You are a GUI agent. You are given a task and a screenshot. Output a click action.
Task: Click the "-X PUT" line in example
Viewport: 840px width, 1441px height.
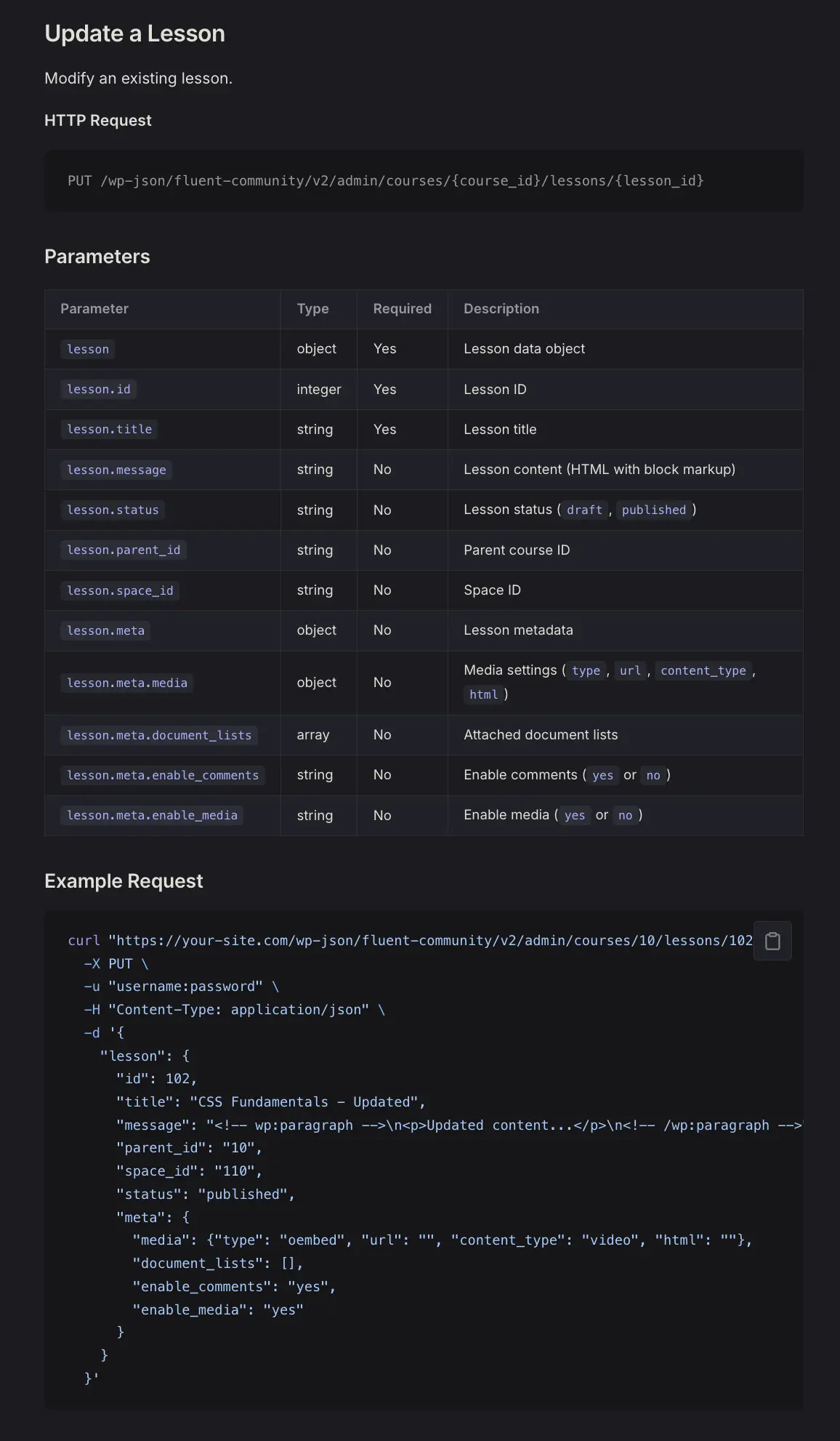[116, 964]
